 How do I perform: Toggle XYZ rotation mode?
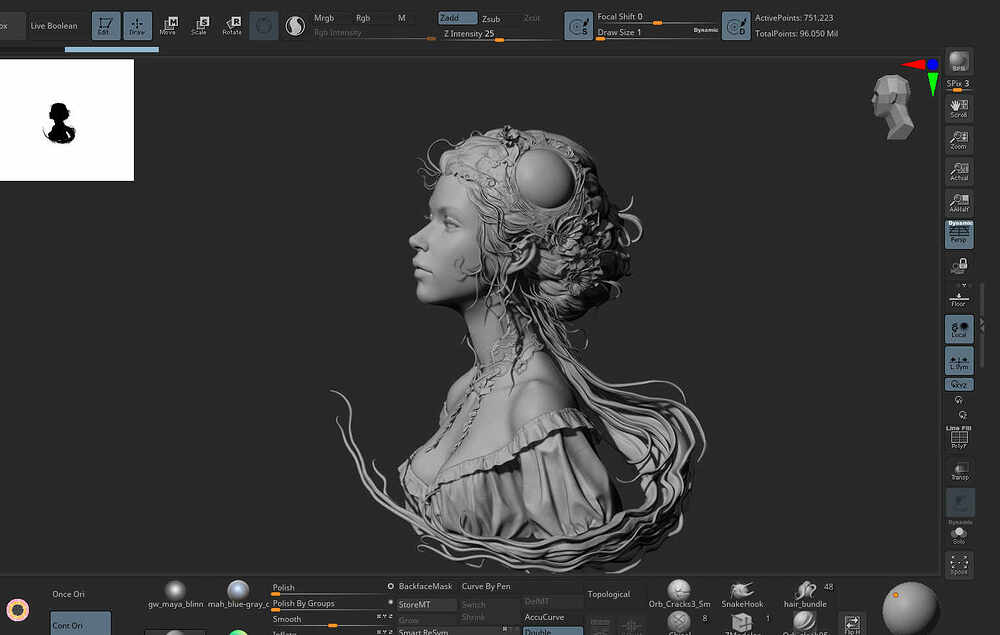tap(959, 384)
